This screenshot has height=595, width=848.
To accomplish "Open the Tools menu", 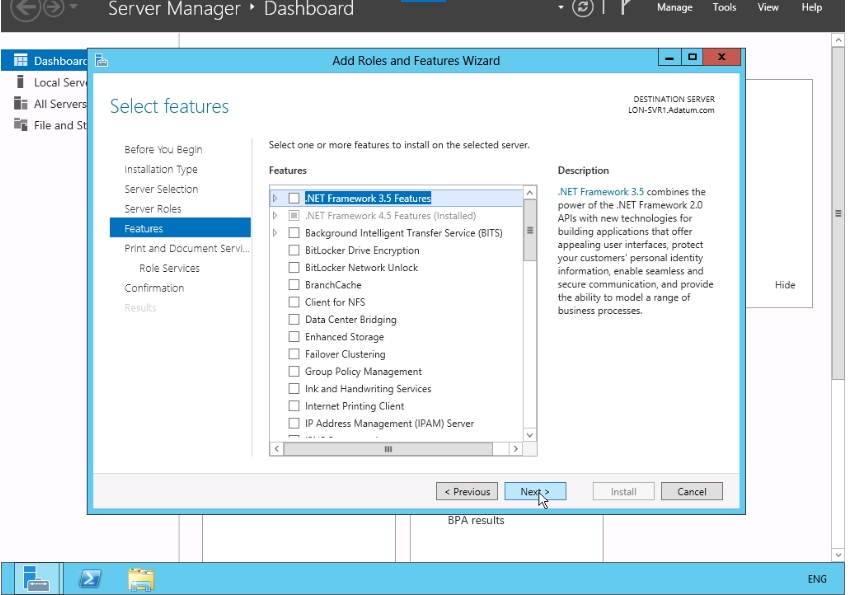I will 724,8.
